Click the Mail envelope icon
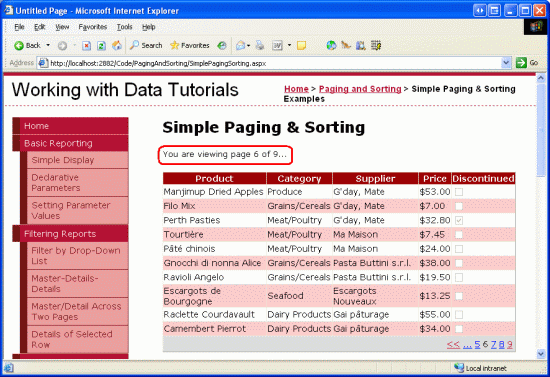Viewport: 550px width, 377px height. pos(241,45)
